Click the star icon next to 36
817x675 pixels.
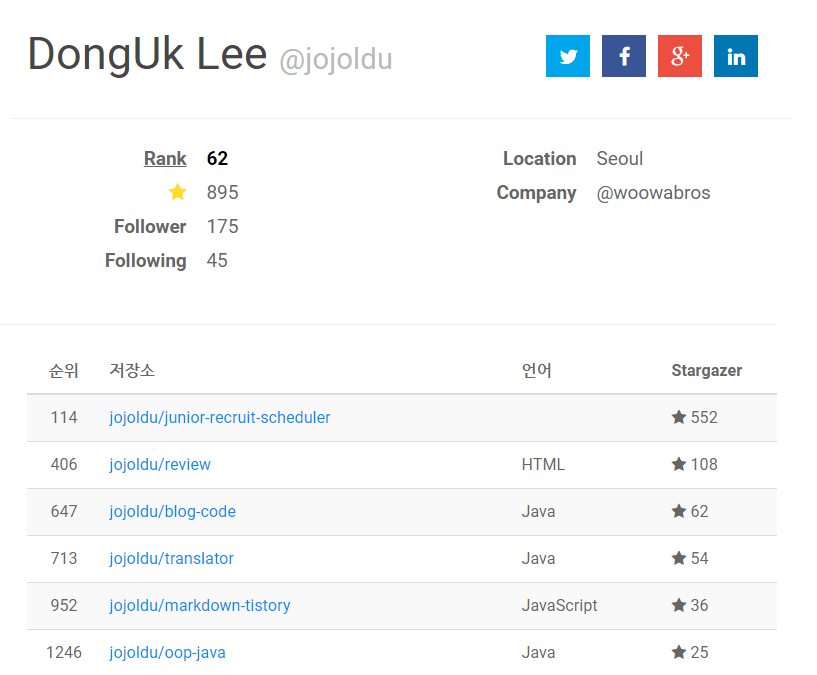click(x=678, y=605)
